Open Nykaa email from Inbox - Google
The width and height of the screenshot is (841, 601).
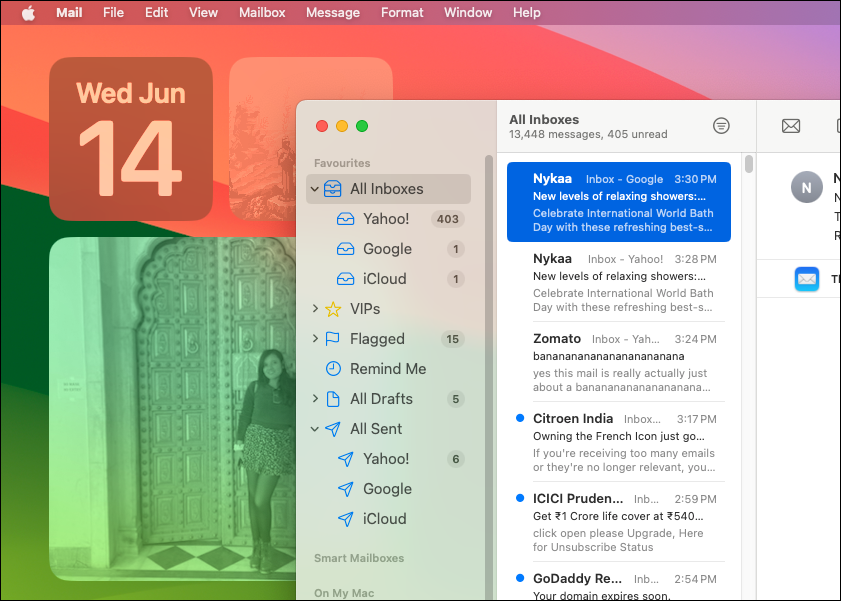pos(618,202)
